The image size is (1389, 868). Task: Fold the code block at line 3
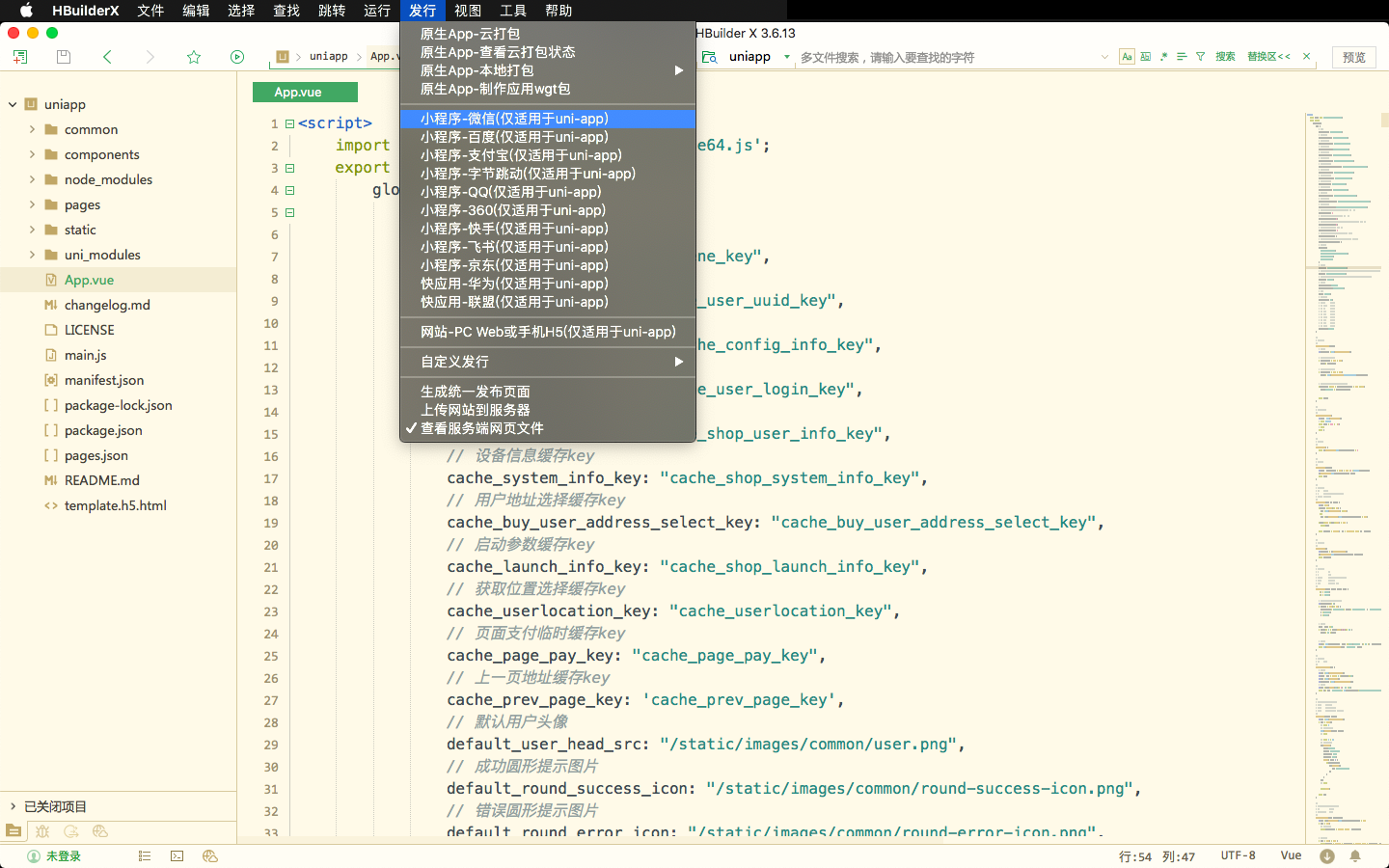(x=289, y=168)
